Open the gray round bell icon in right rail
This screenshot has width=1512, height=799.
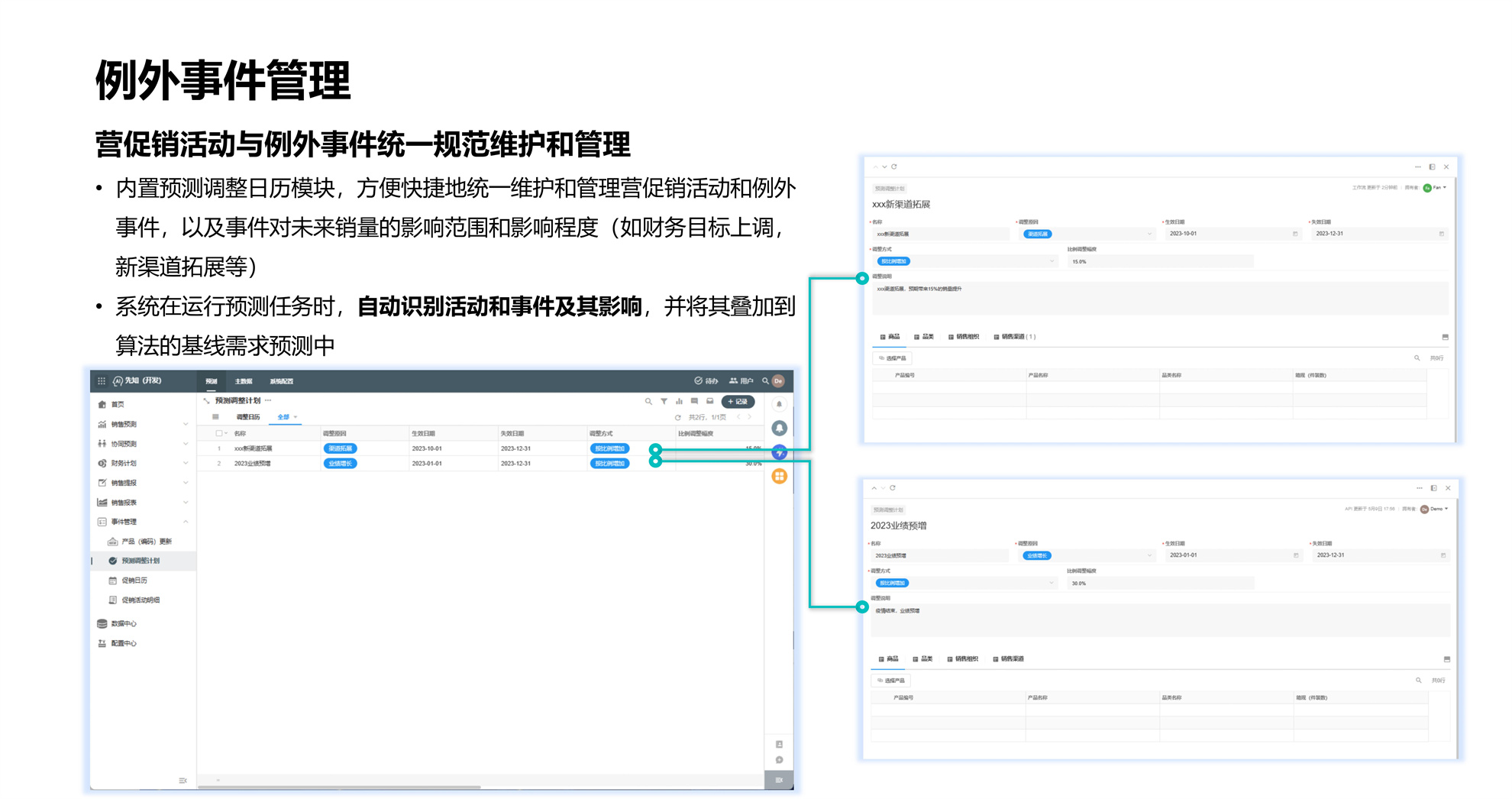coord(779,428)
